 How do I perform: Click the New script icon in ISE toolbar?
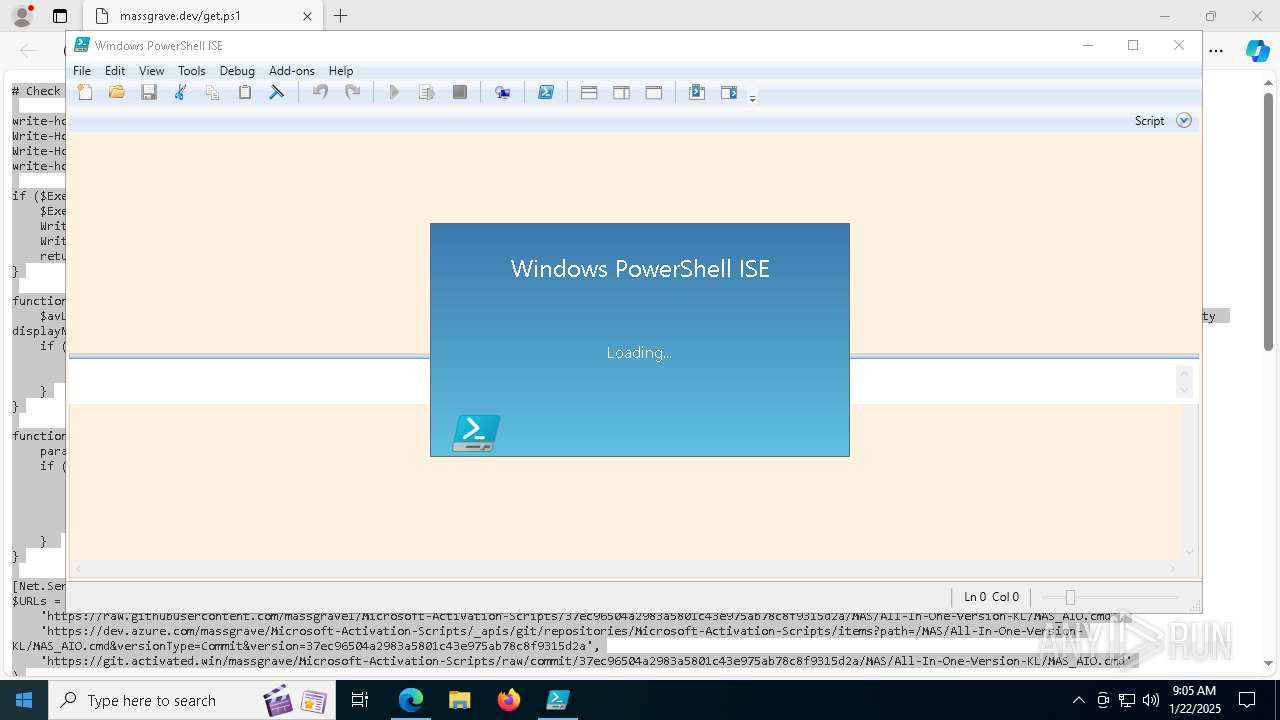click(85, 93)
